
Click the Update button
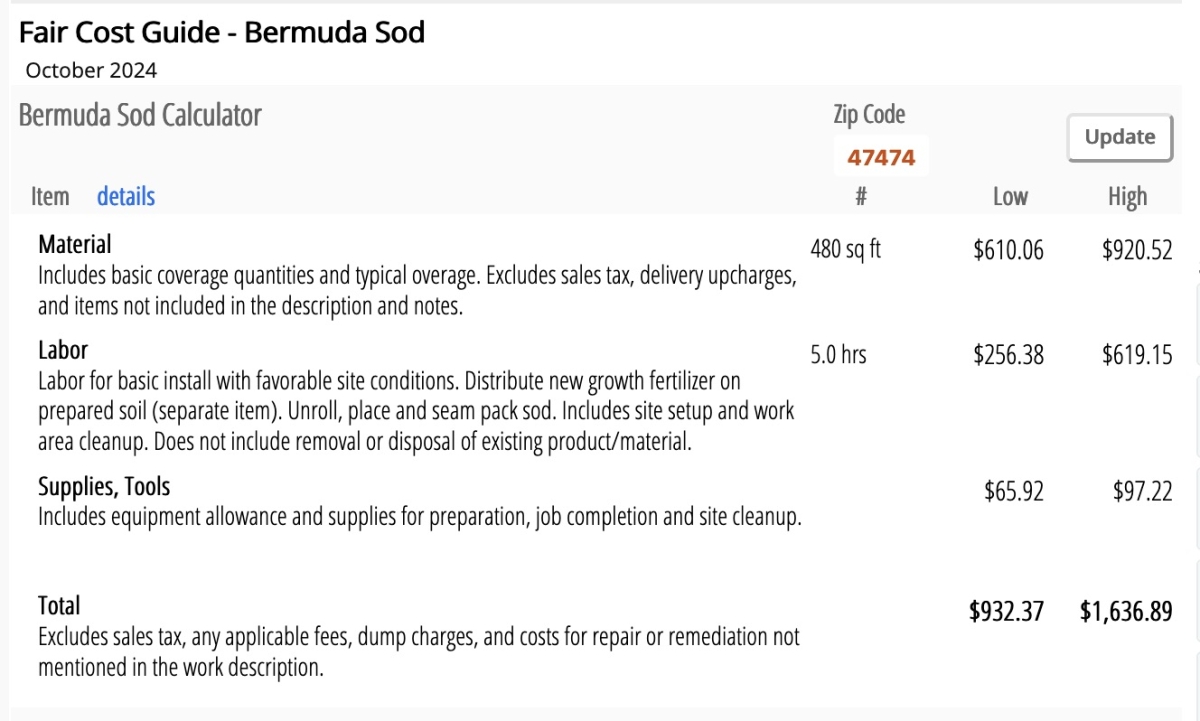(x=1119, y=137)
